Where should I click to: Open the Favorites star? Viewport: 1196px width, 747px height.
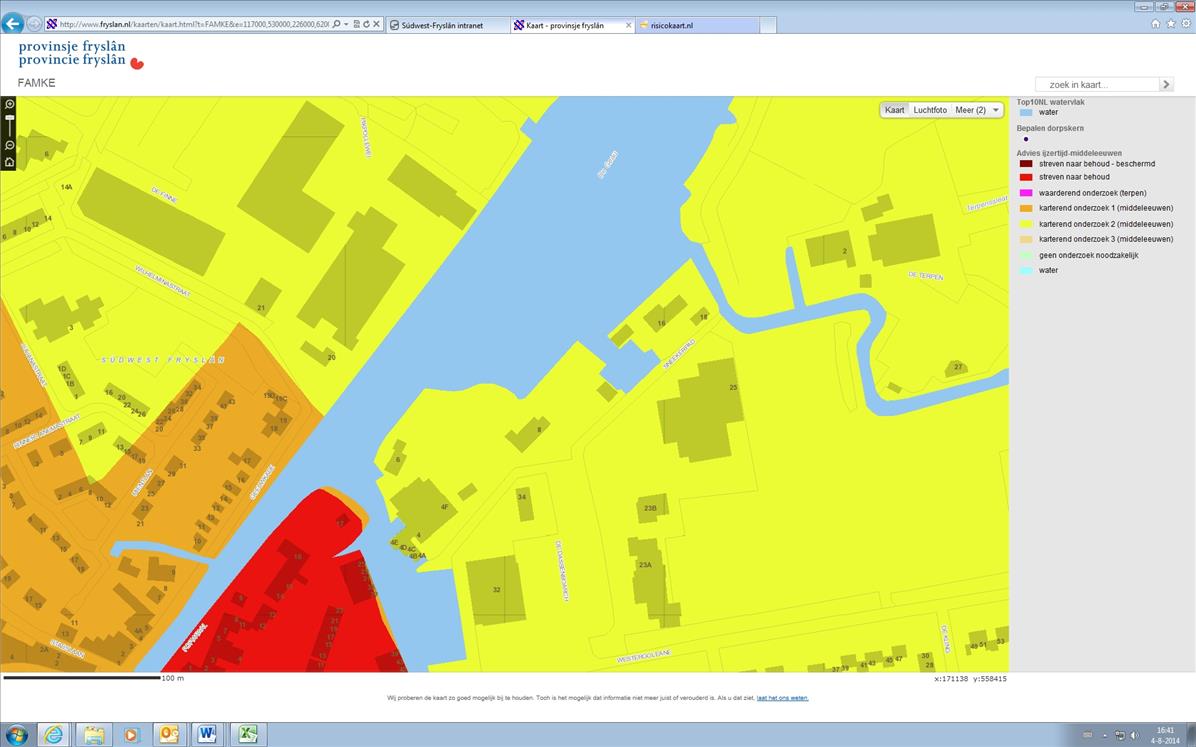pyautogui.click(x=1170, y=24)
